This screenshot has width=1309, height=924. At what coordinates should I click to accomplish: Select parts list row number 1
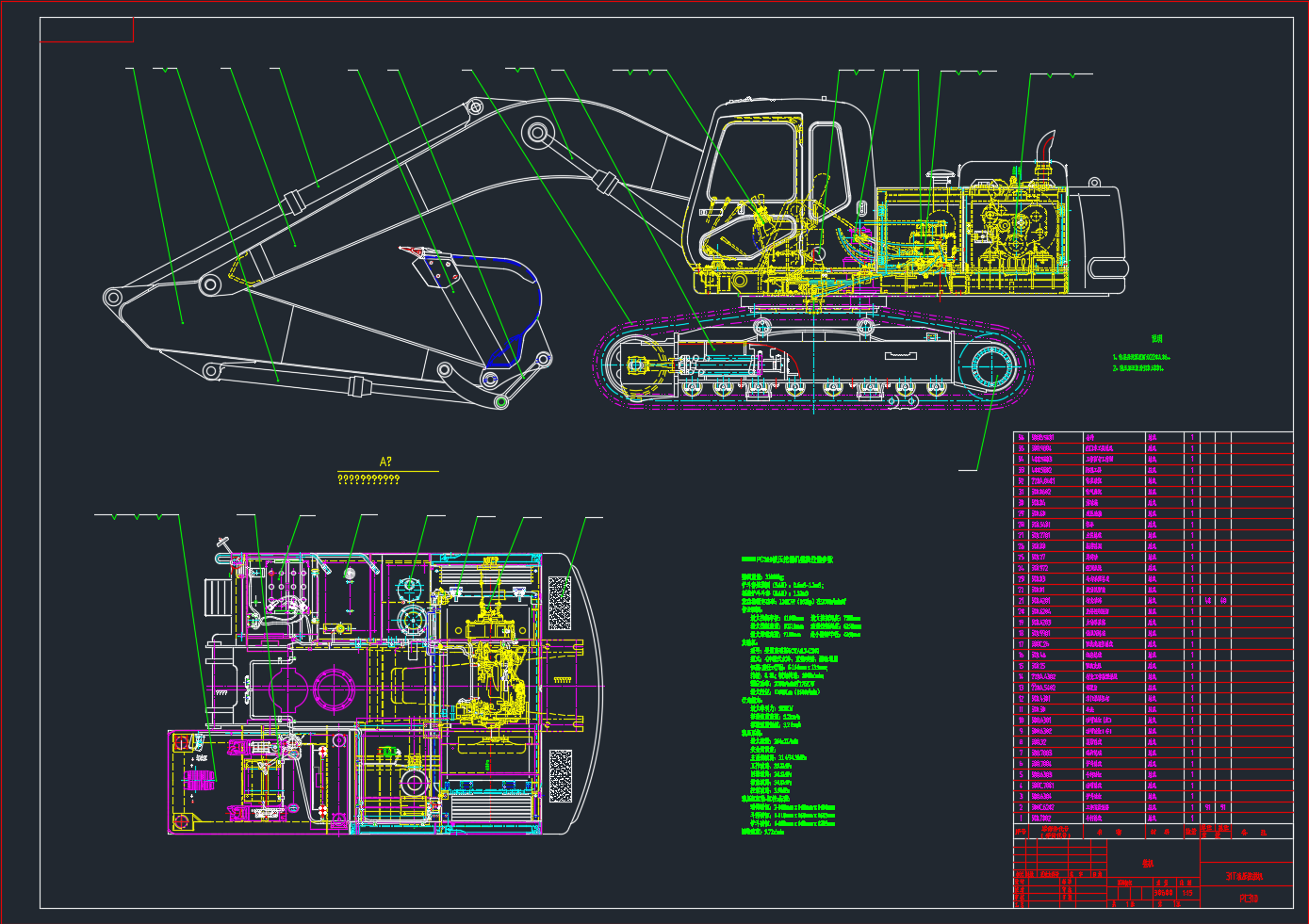(1020, 819)
